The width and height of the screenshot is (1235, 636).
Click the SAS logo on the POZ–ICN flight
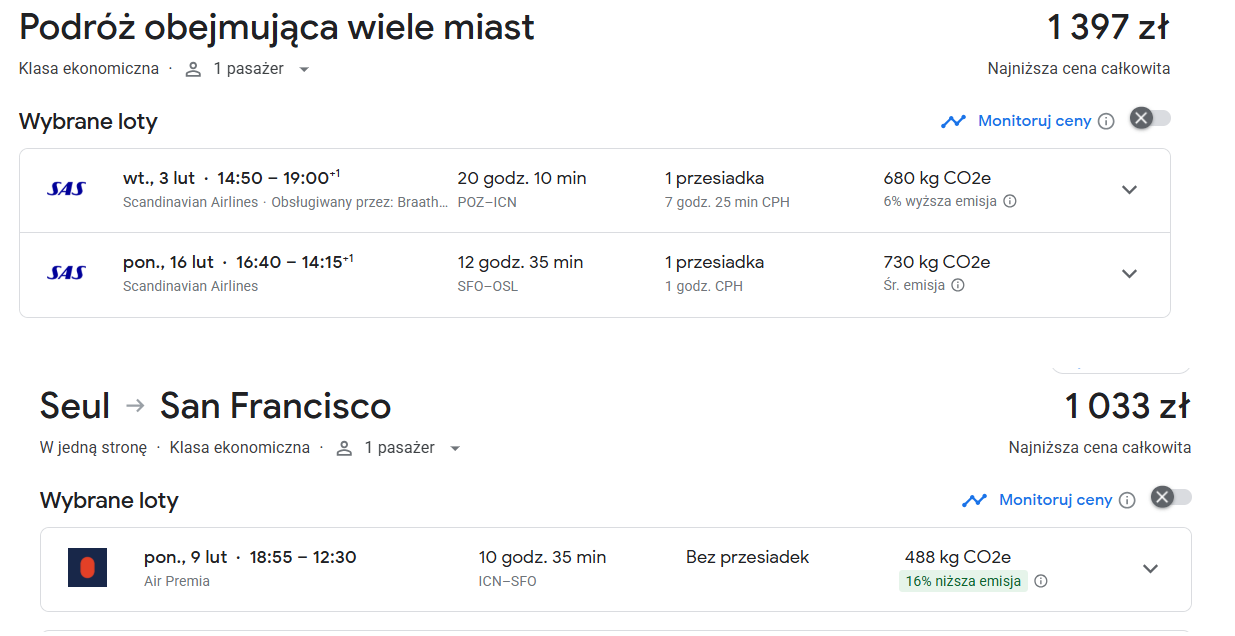pyautogui.click(x=66, y=189)
